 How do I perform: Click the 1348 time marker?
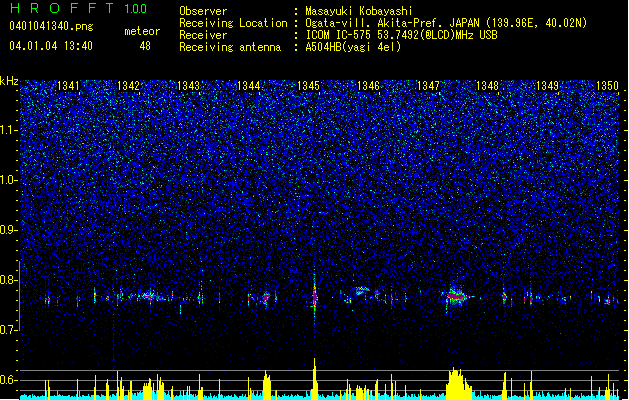[x=487, y=86]
